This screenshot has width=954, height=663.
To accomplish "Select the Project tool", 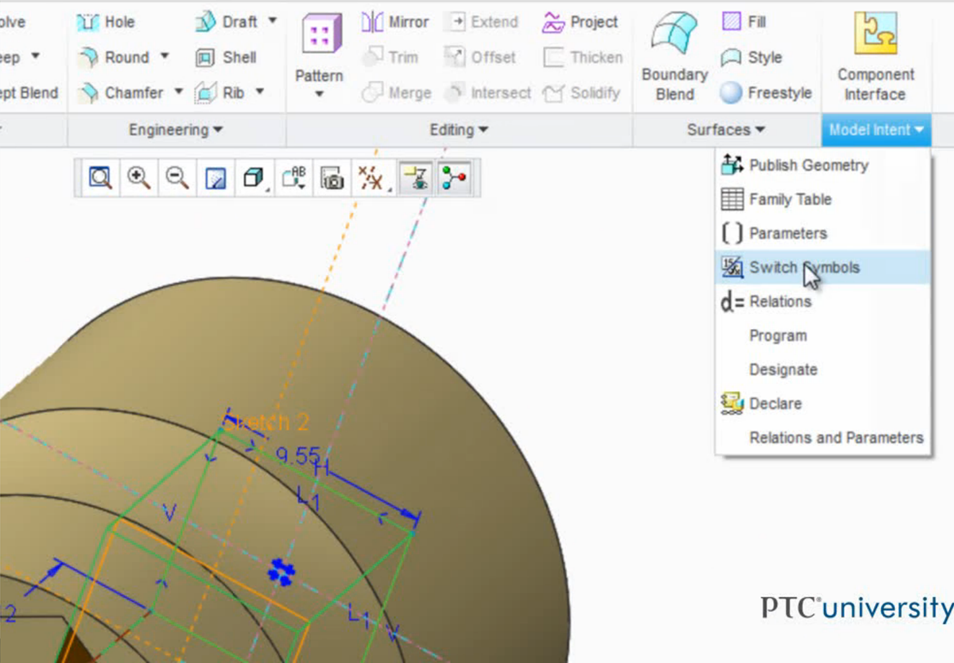I will 579,23.
